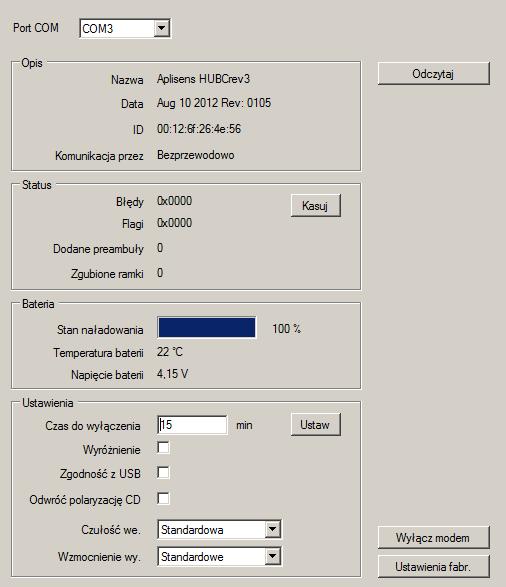Click the Port COM label
Image resolution: width=506 pixels, height=587 pixels.
pyautogui.click(x=36, y=28)
